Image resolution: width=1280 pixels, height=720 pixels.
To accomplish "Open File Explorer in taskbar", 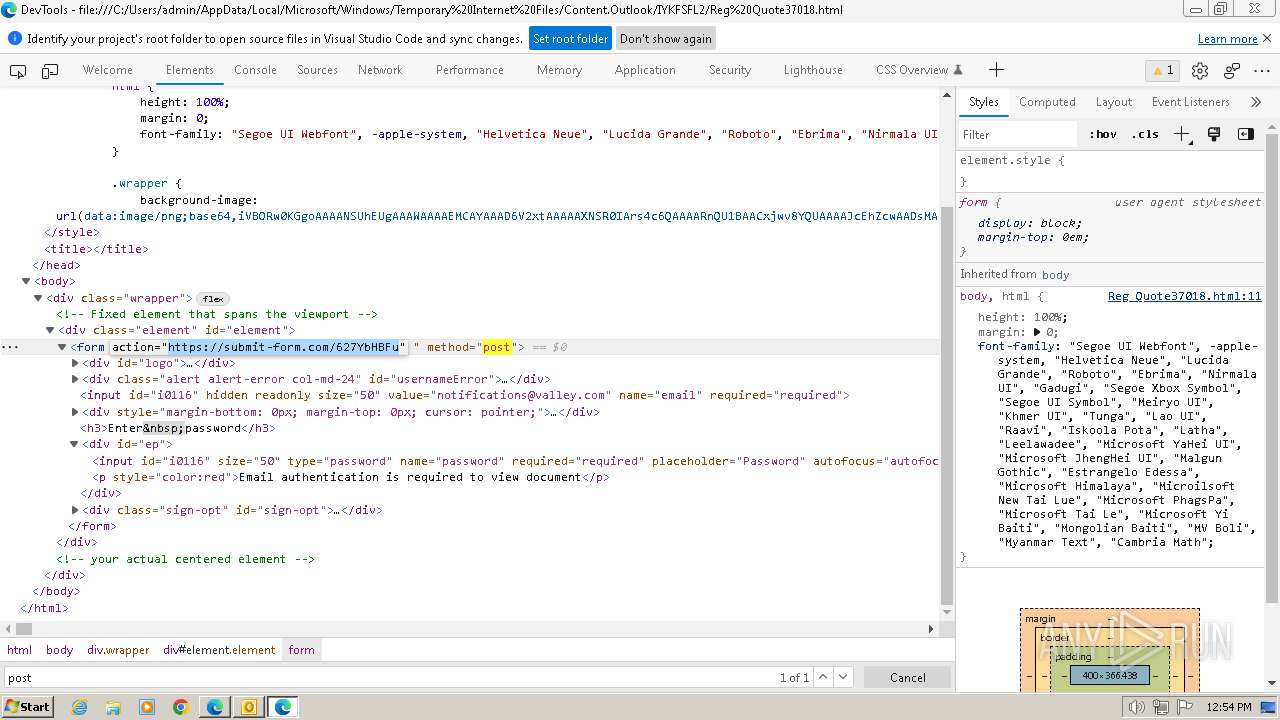I will click(113, 707).
